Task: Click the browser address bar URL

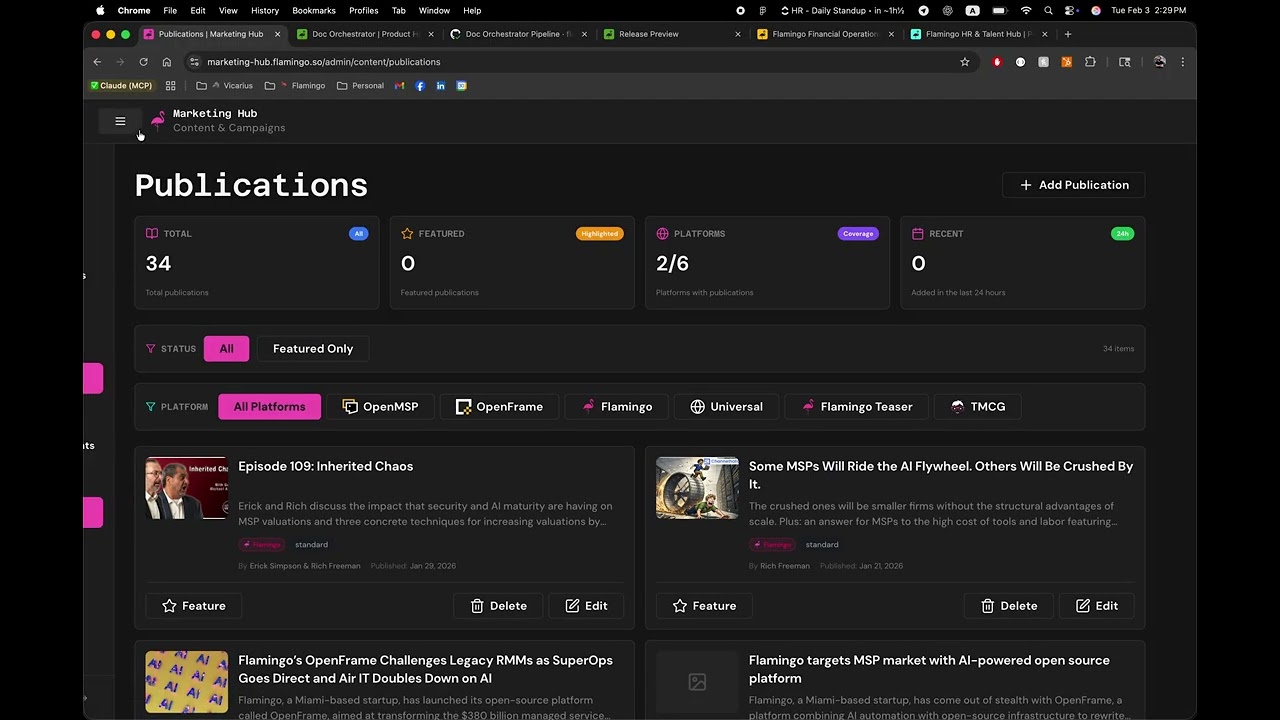Action: coord(323,62)
